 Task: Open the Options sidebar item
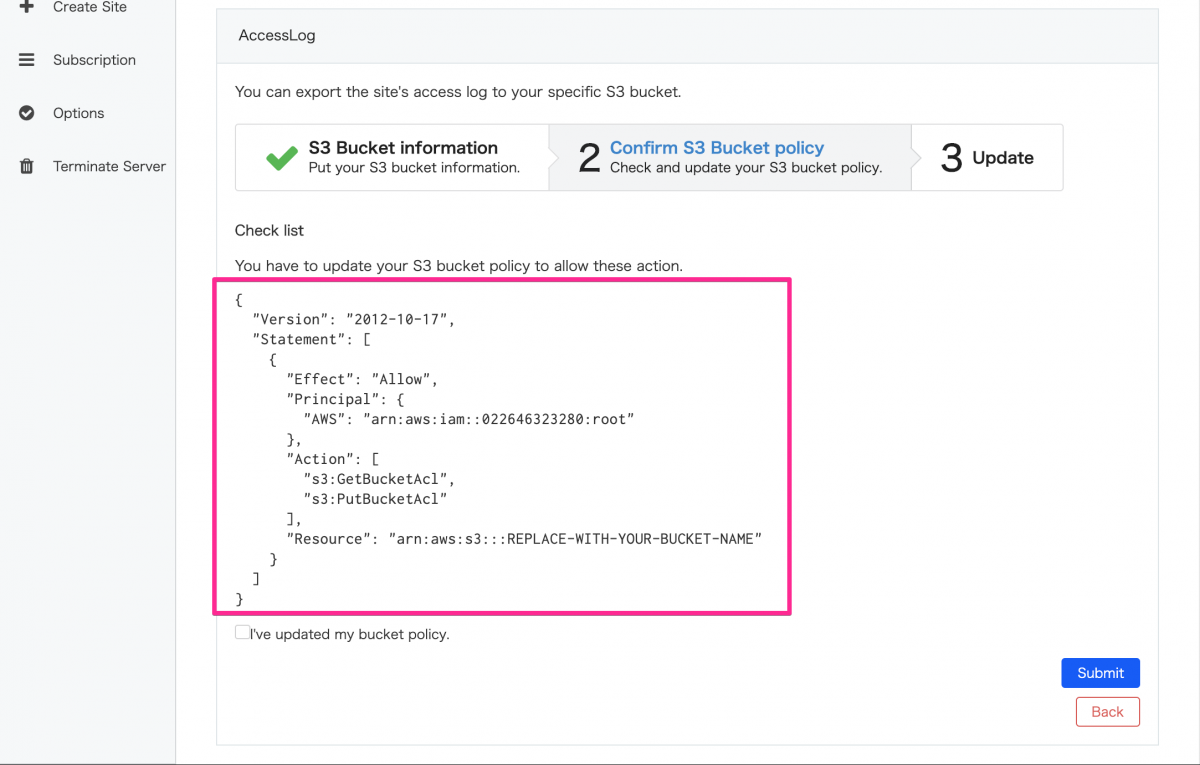(78, 113)
